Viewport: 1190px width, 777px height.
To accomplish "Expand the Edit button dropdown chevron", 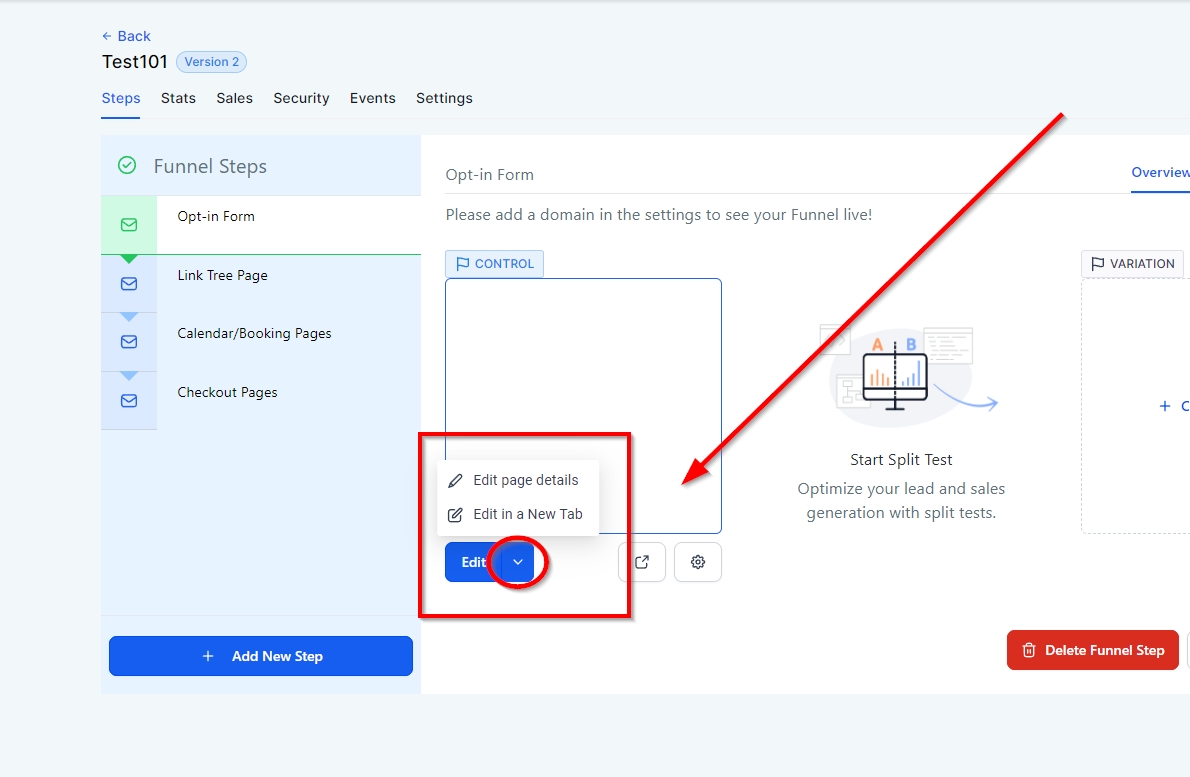I will coord(518,562).
